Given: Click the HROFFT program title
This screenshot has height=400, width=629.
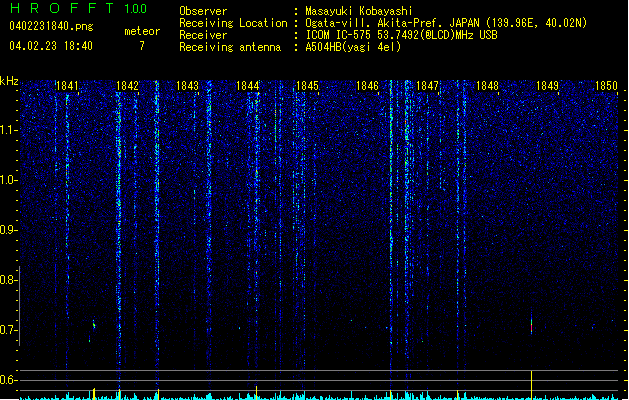Looking at the screenshot, I should tap(62, 8).
